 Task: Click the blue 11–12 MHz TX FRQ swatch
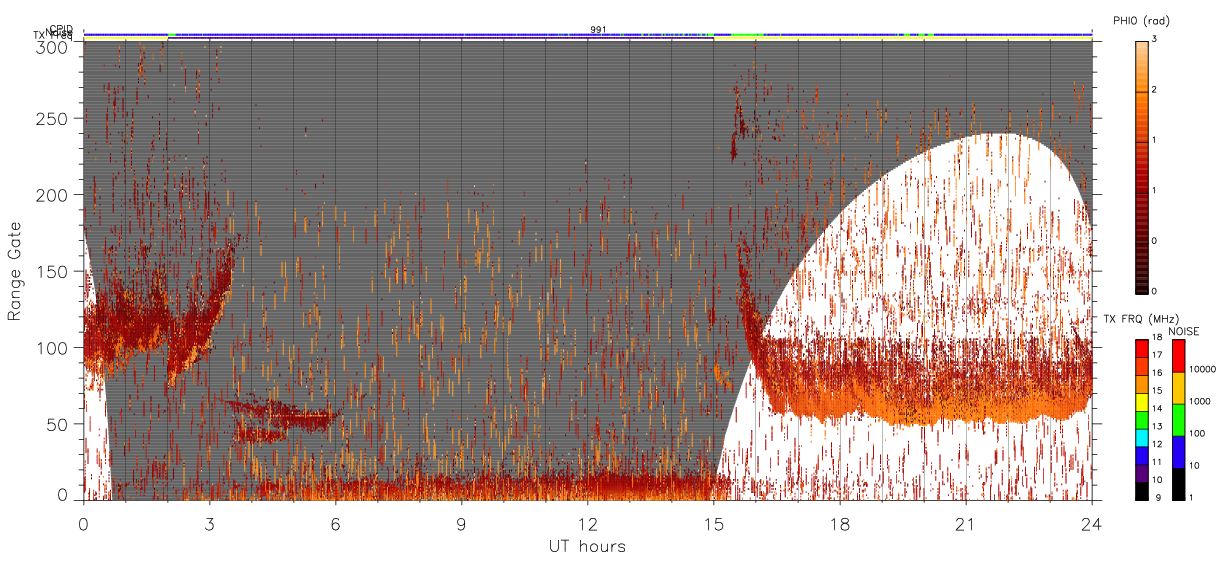[x=1141, y=456]
